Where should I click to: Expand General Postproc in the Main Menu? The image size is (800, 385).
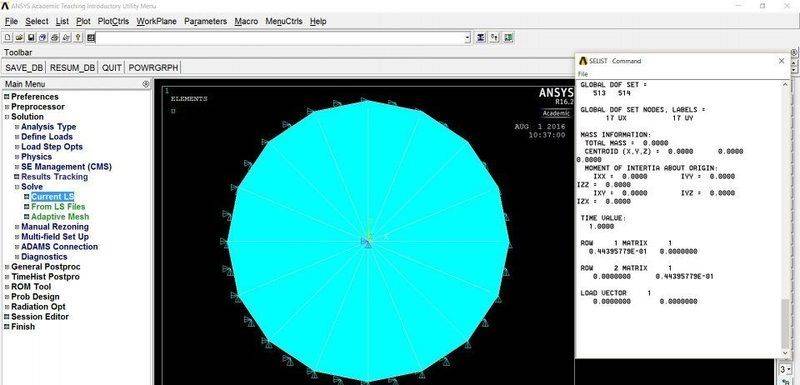click(6, 267)
